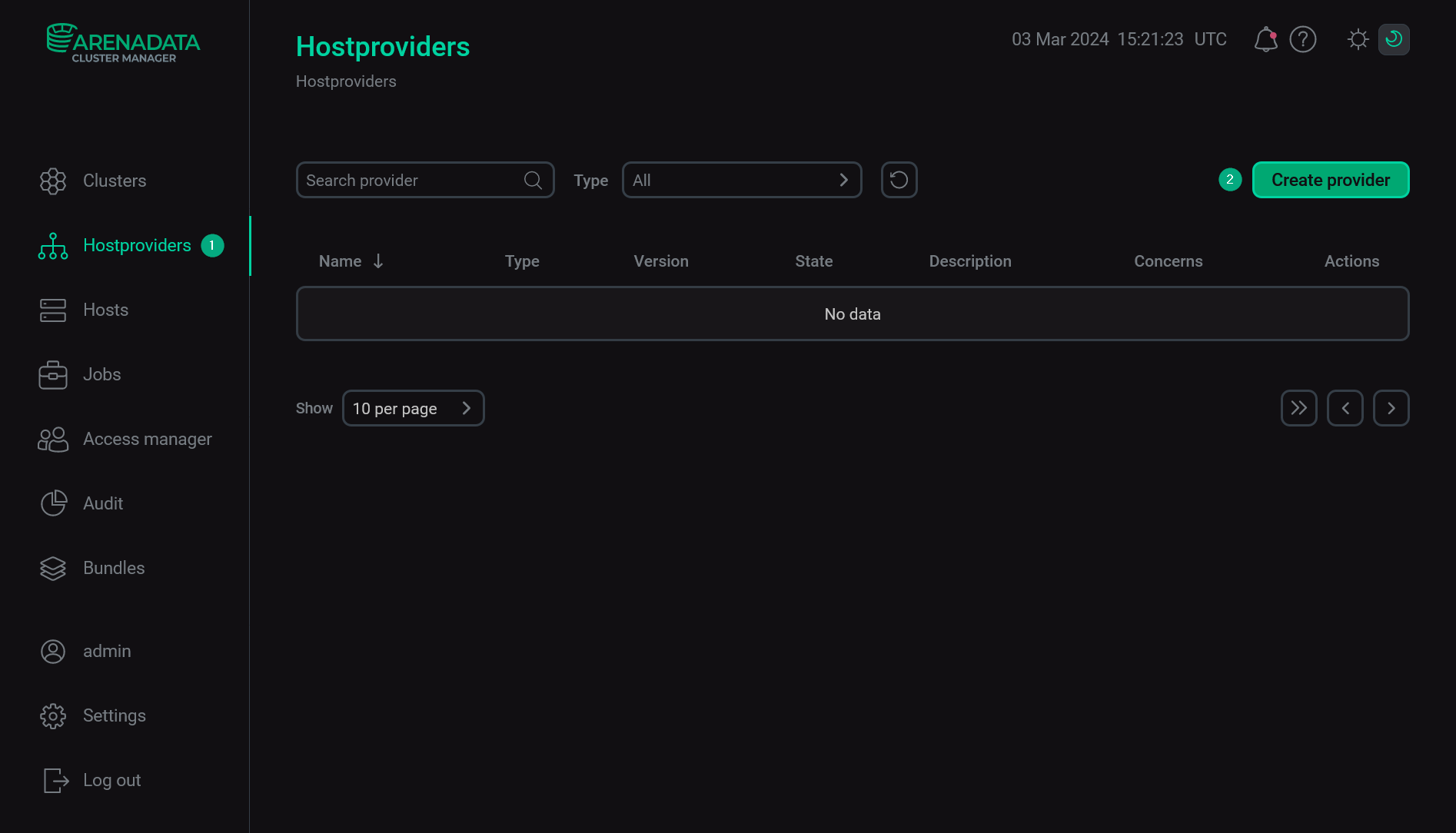
Task: Change items shown per page
Action: tap(413, 408)
